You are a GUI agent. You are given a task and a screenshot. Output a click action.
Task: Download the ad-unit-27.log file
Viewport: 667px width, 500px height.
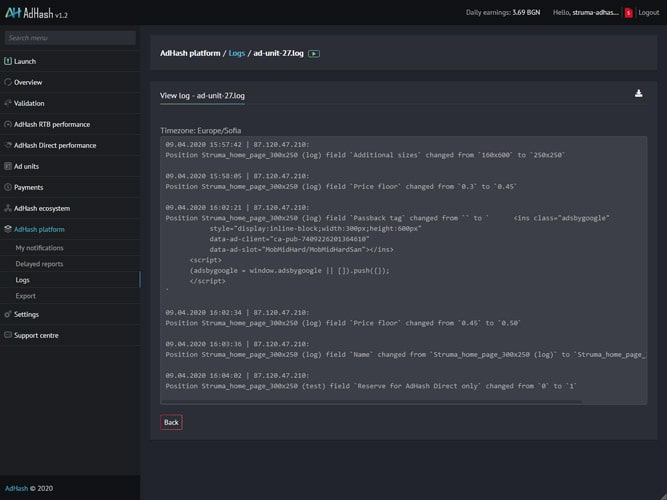coord(639,94)
